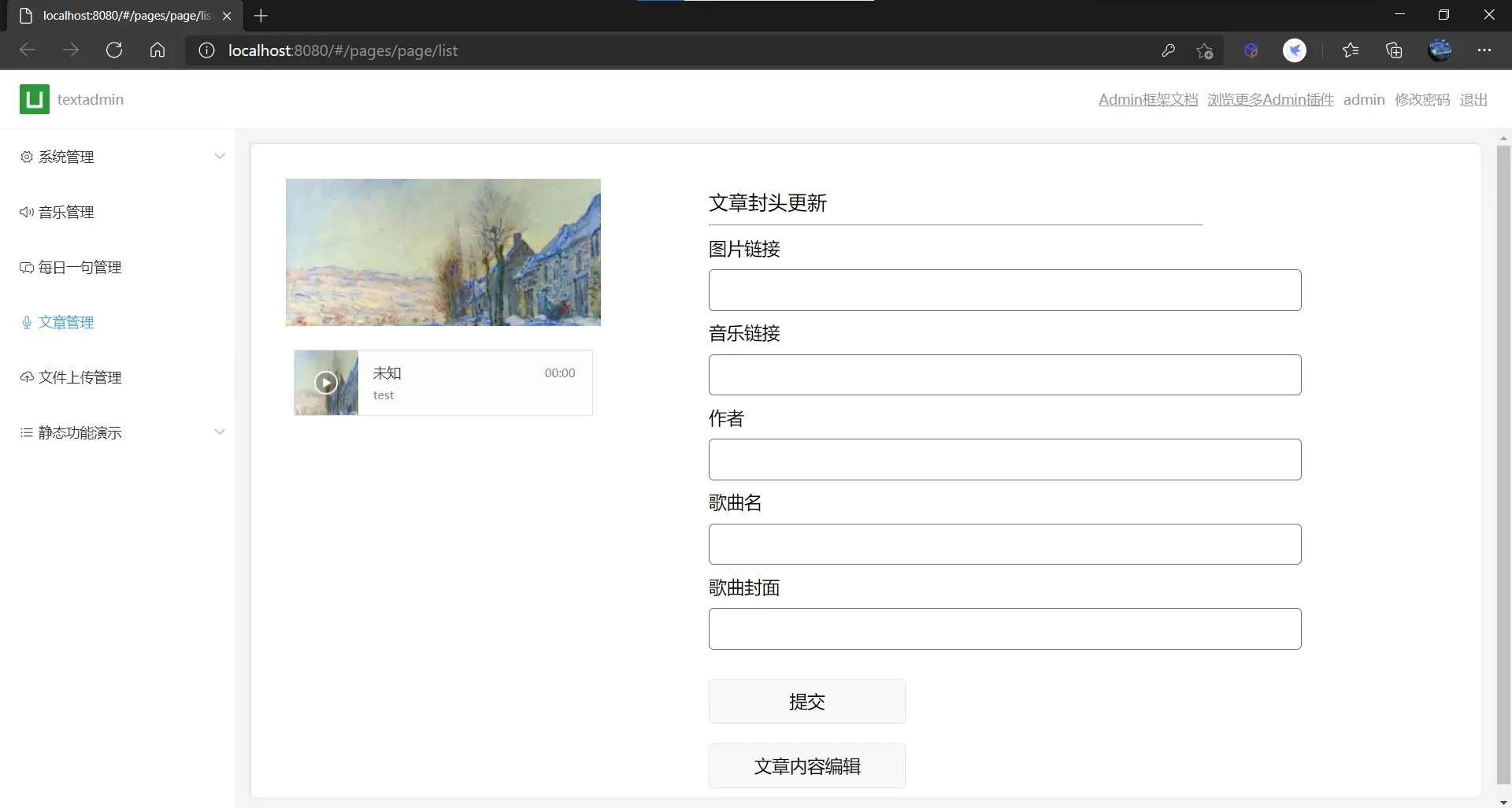The image size is (1512, 808).
Task: Click the blue cube extension icon
Action: point(1251,50)
